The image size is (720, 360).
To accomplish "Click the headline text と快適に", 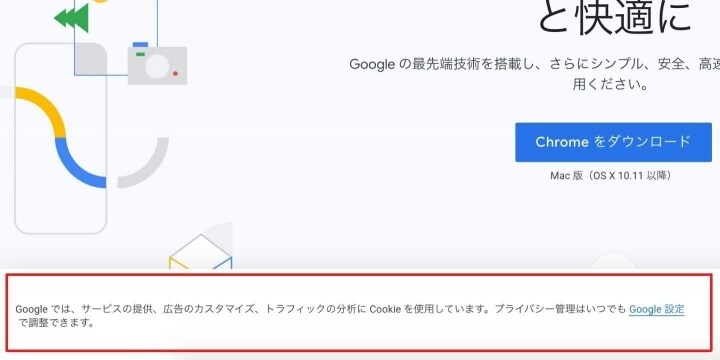I will pyautogui.click(x=614, y=18).
